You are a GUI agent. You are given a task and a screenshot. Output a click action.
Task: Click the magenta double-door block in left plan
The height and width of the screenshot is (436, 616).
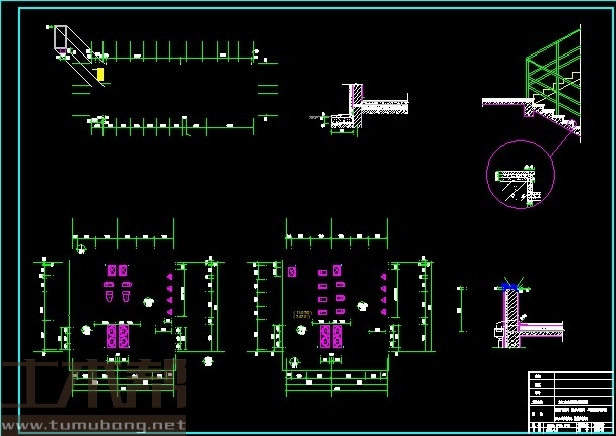coord(118,335)
